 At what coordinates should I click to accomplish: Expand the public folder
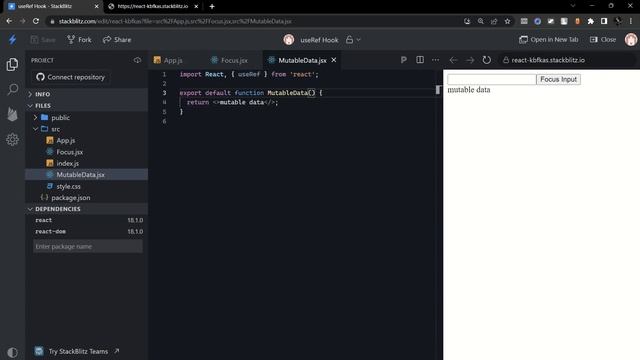pos(87,118)
